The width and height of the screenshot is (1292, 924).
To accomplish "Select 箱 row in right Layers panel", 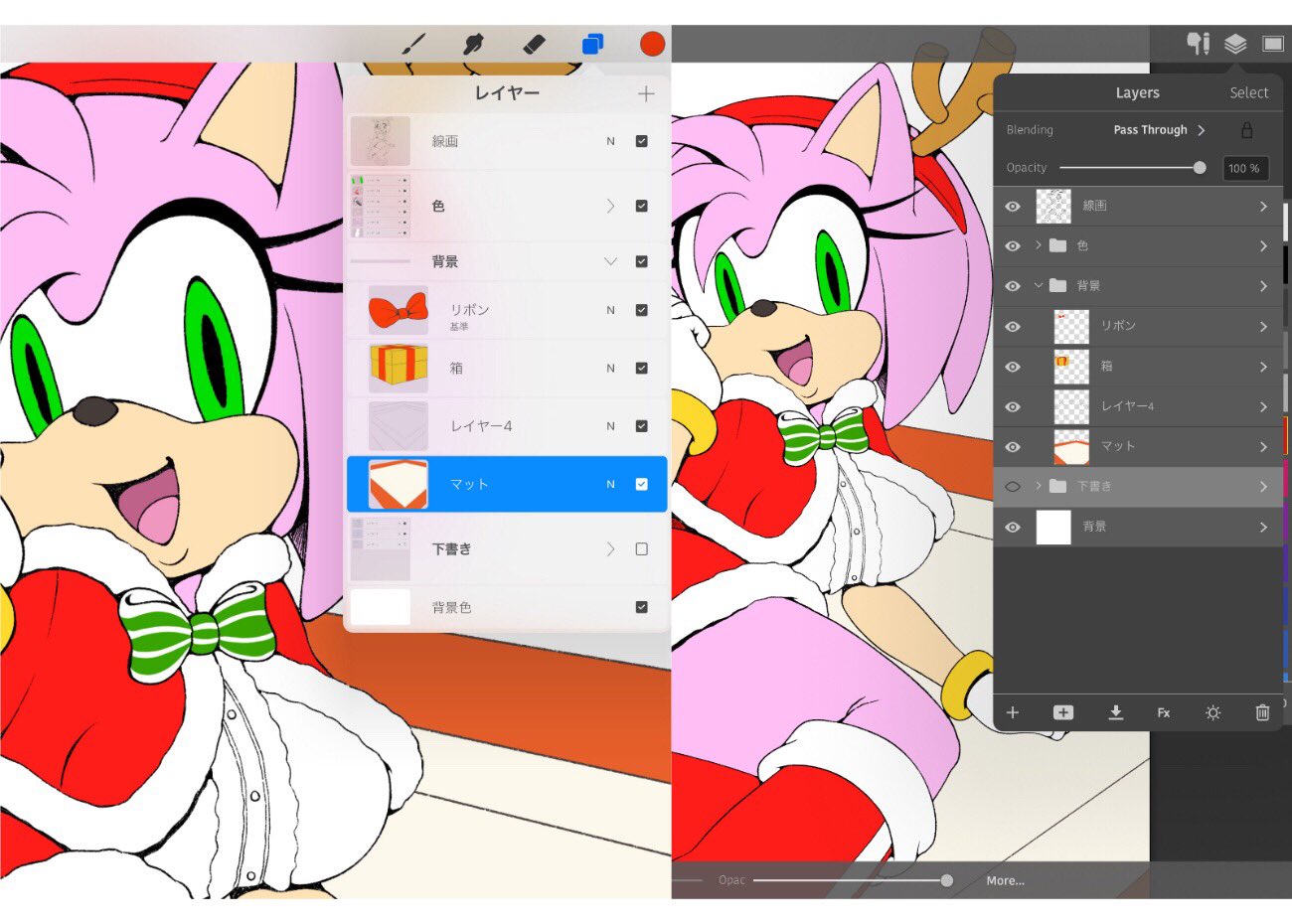I will coord(1138,367).
